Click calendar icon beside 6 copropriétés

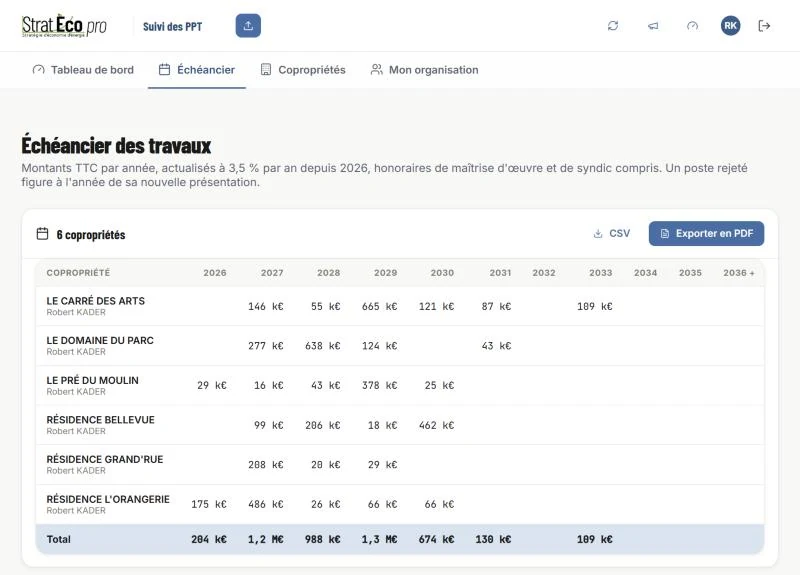[42, 234]
